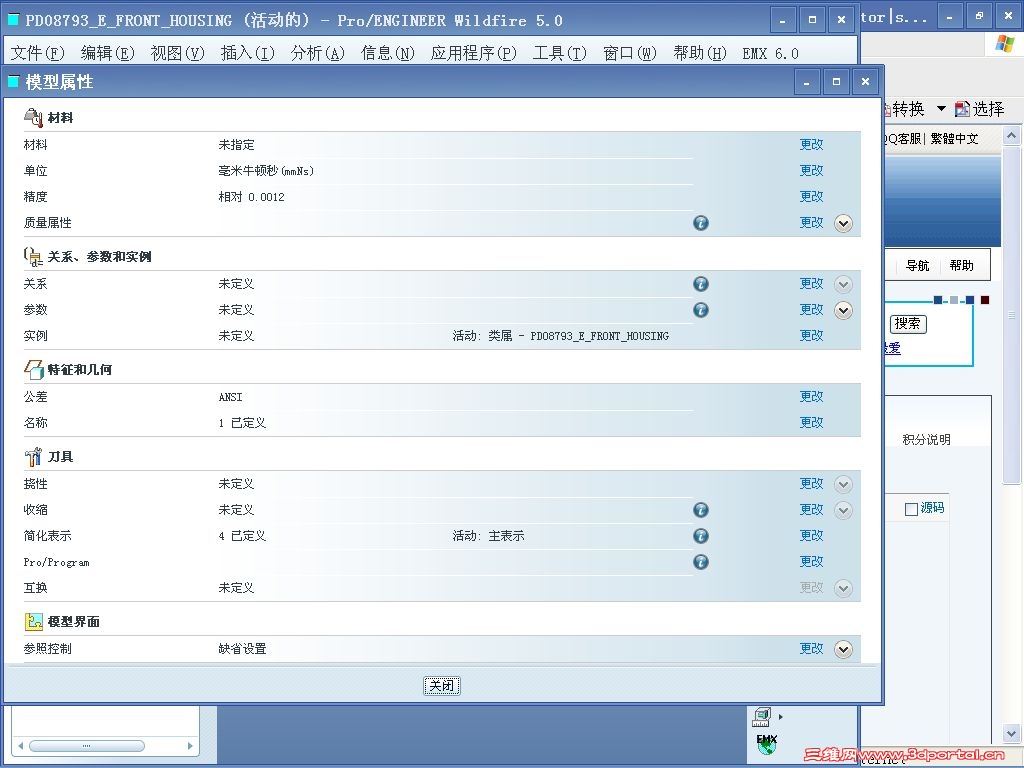Open the 视图(V) menu
This screenshot has height=768, width=1024.
point(178,53)
